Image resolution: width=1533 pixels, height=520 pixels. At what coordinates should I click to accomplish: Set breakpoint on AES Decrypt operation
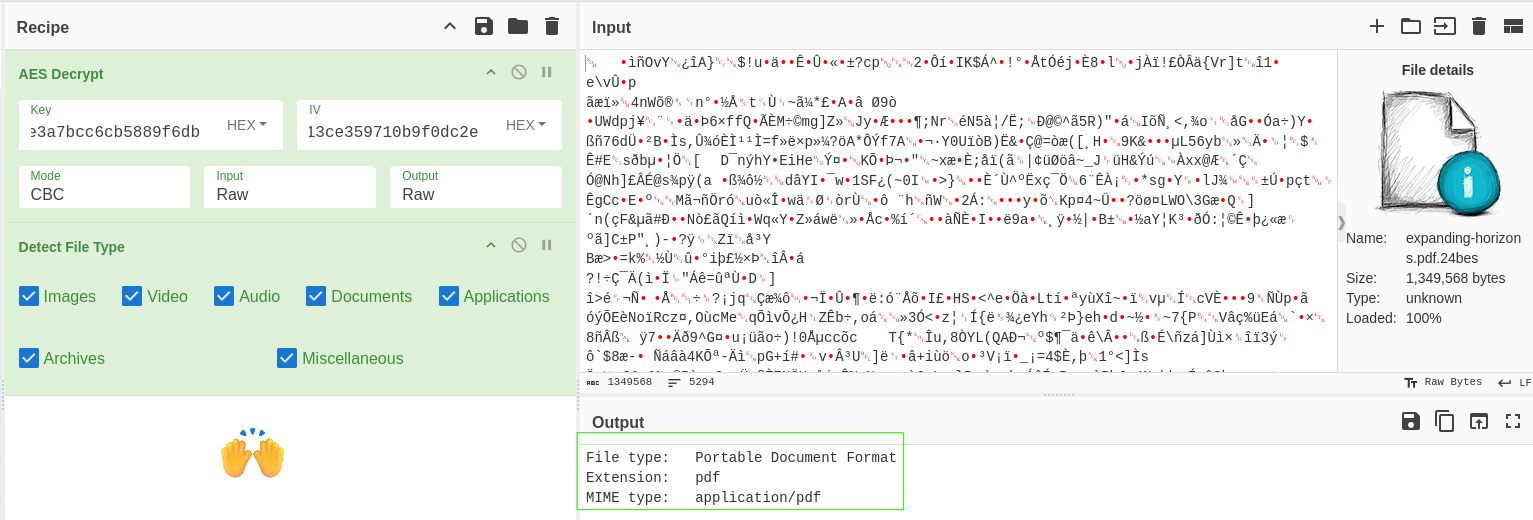tap(547, 72)
